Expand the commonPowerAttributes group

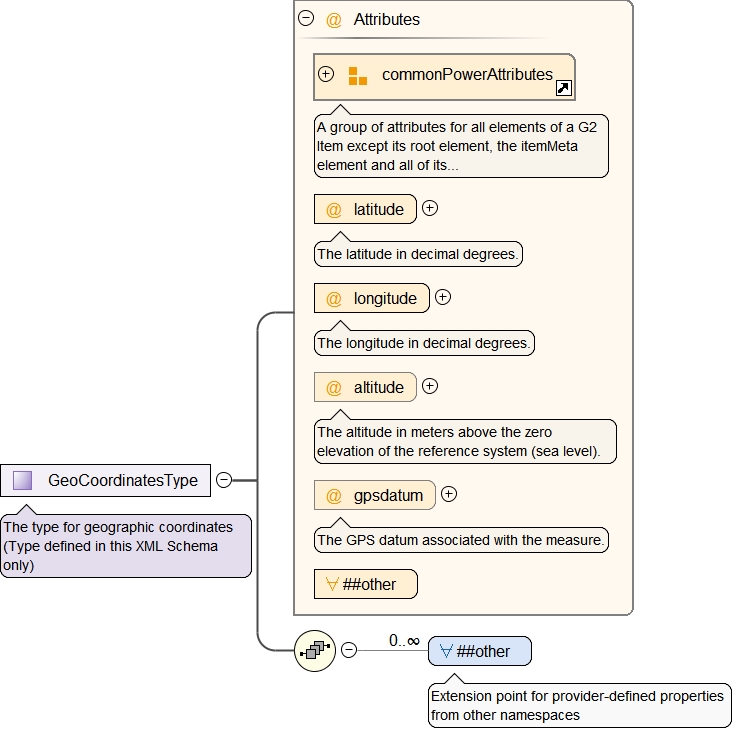click(x=326, y=74)
